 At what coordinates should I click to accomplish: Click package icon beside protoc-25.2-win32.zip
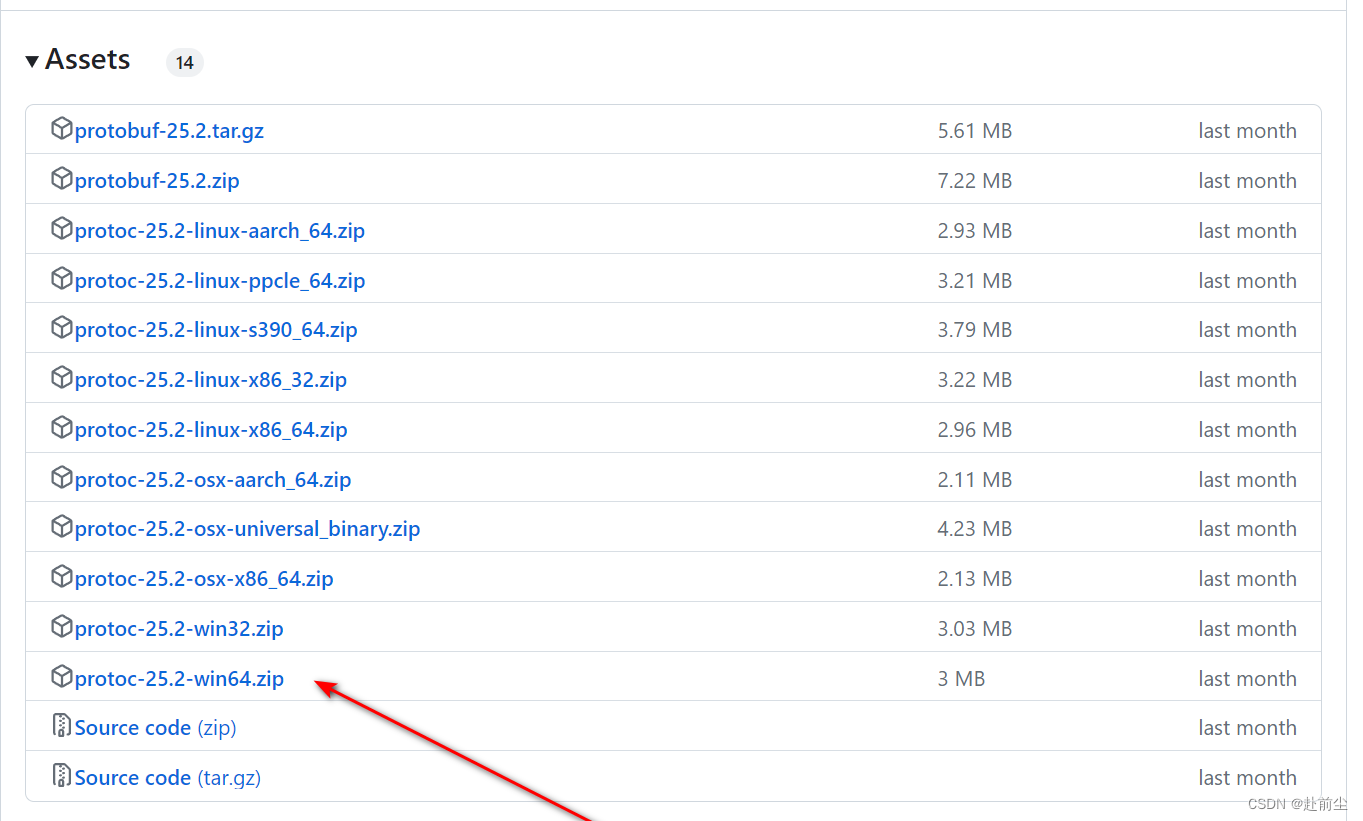(62, 626)
